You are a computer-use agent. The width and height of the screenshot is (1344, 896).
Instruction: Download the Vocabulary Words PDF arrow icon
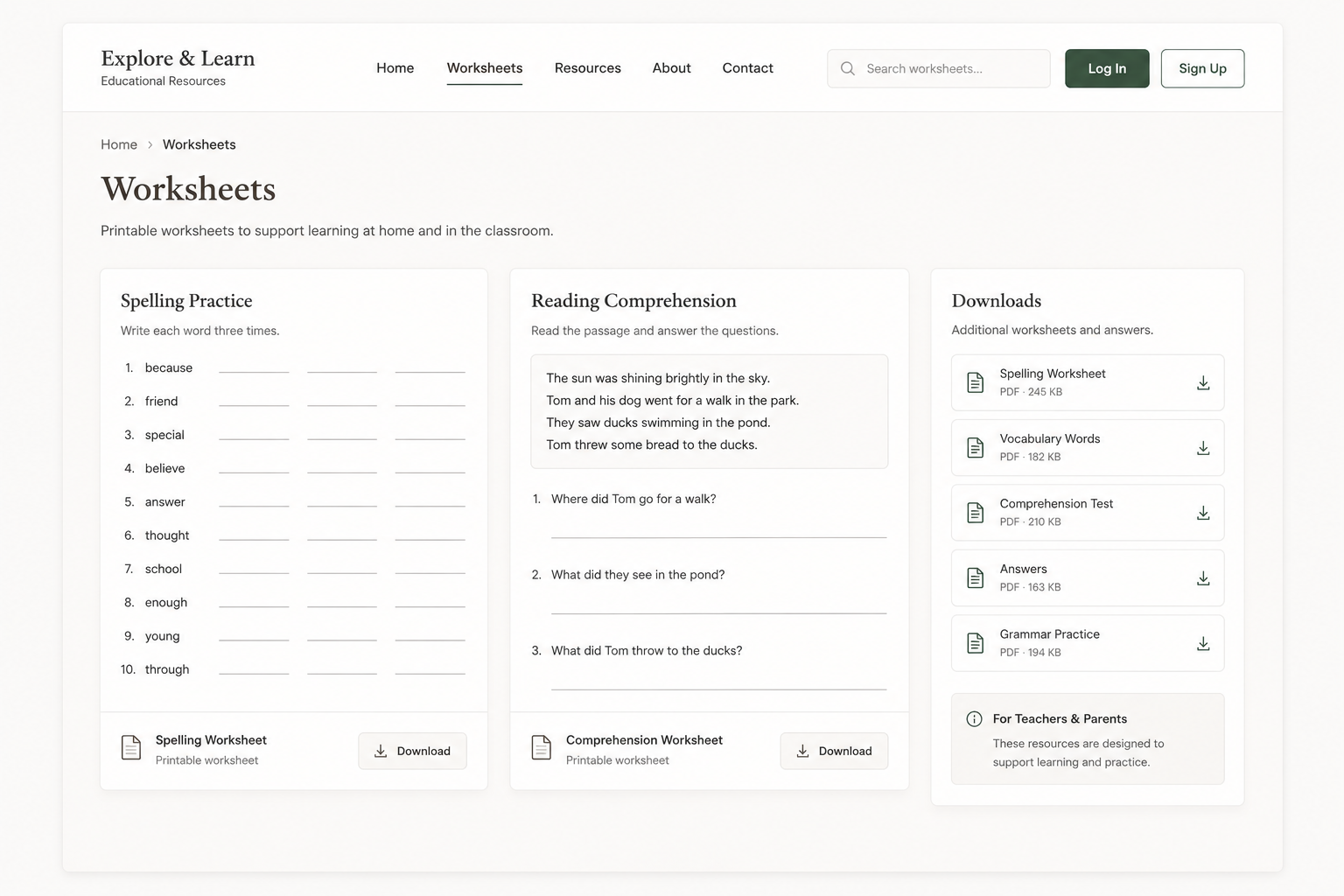[x=1203, y=448]
